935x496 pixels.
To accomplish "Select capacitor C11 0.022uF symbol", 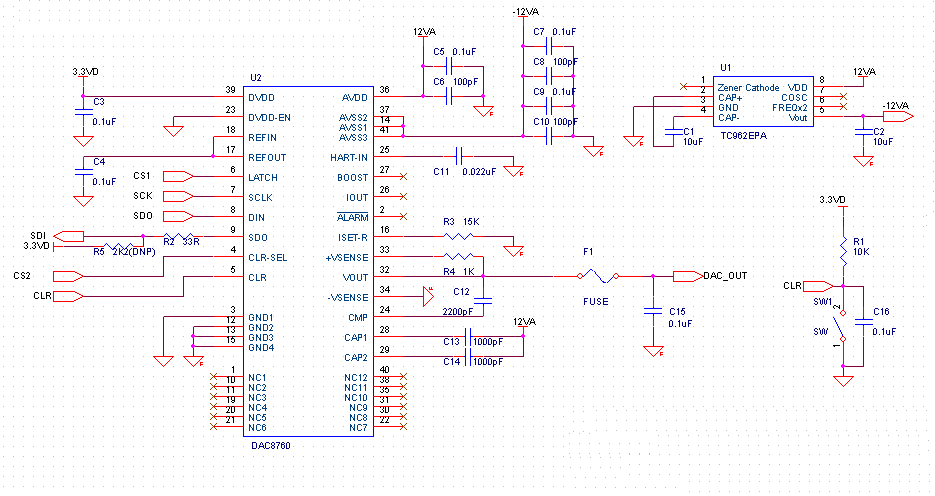I will pos(459,157).
